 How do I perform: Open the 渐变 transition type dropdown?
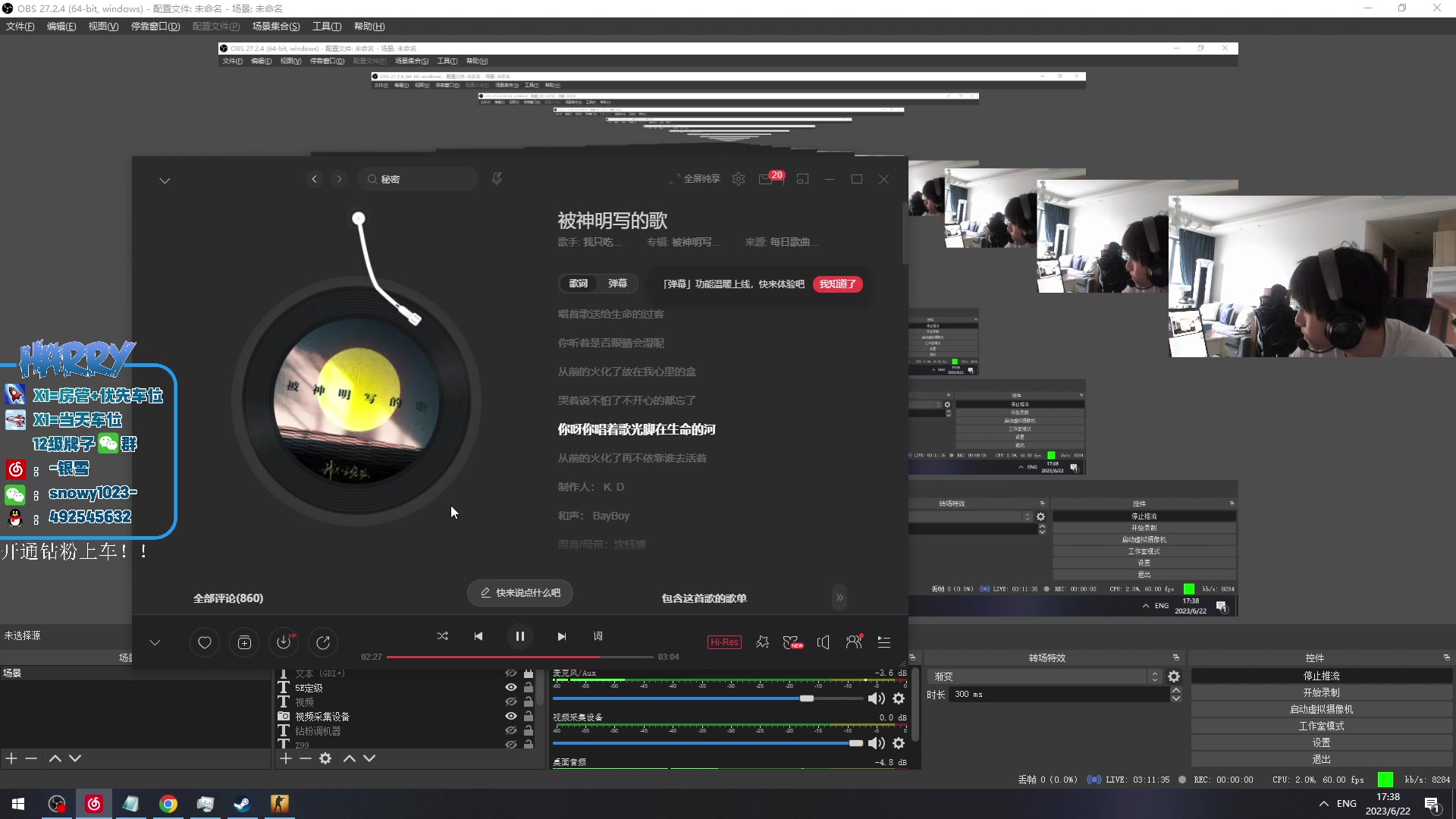(1044, 676)
